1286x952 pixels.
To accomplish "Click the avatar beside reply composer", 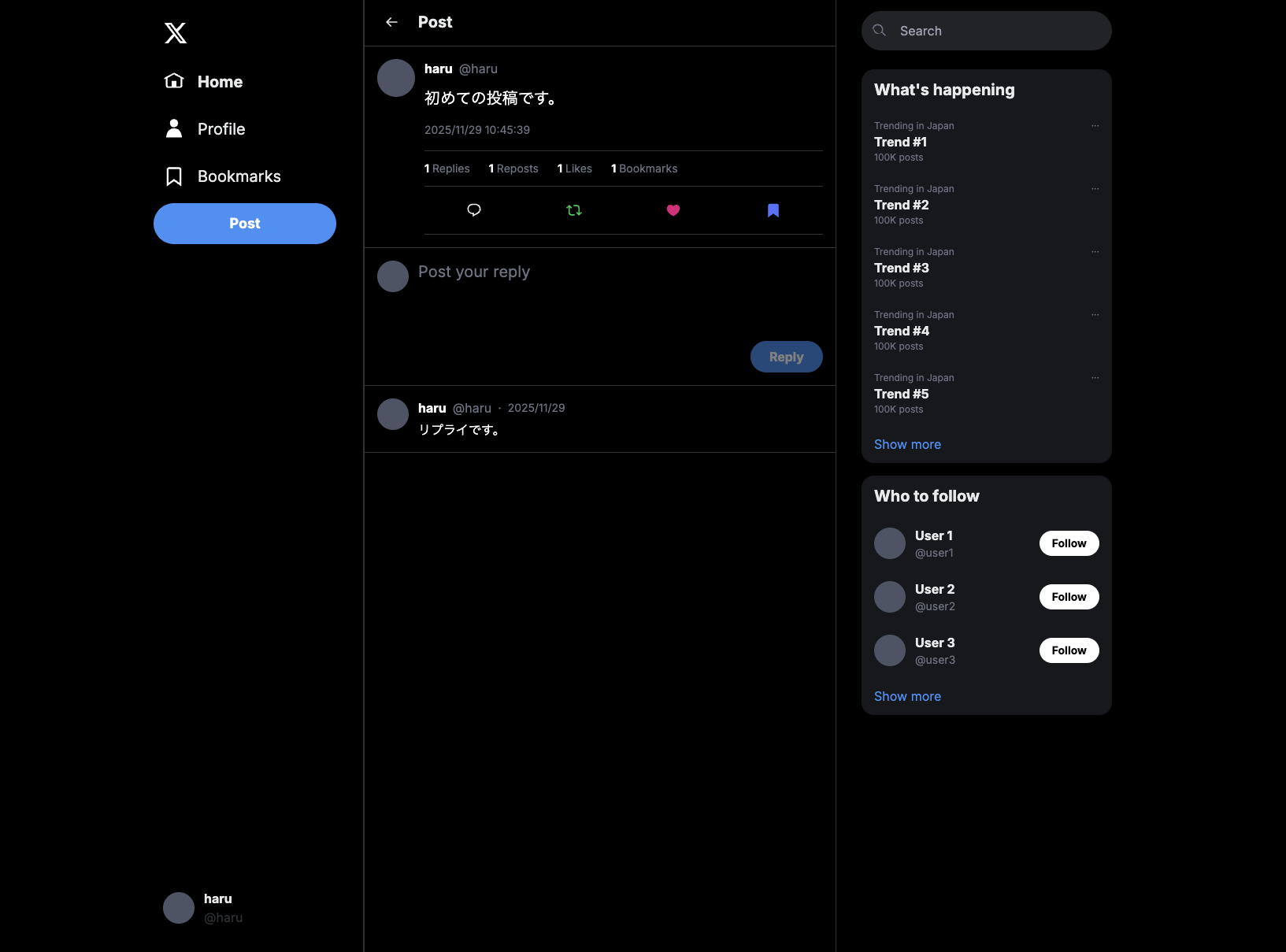I will pos(393,276).
